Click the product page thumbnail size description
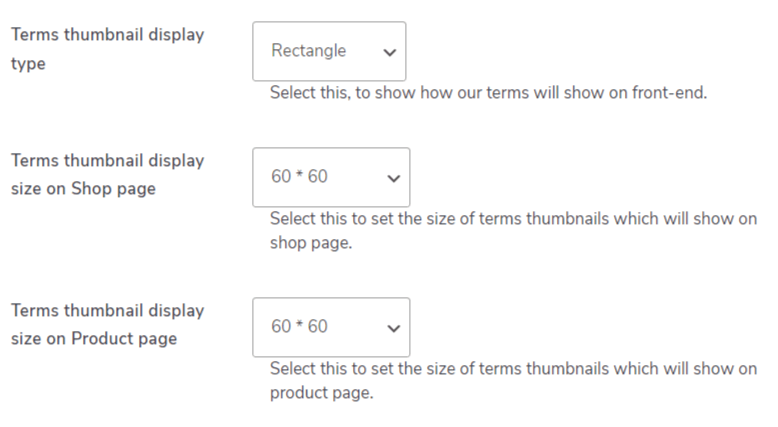This screenshot has height=427, width=778. (513, 369)
